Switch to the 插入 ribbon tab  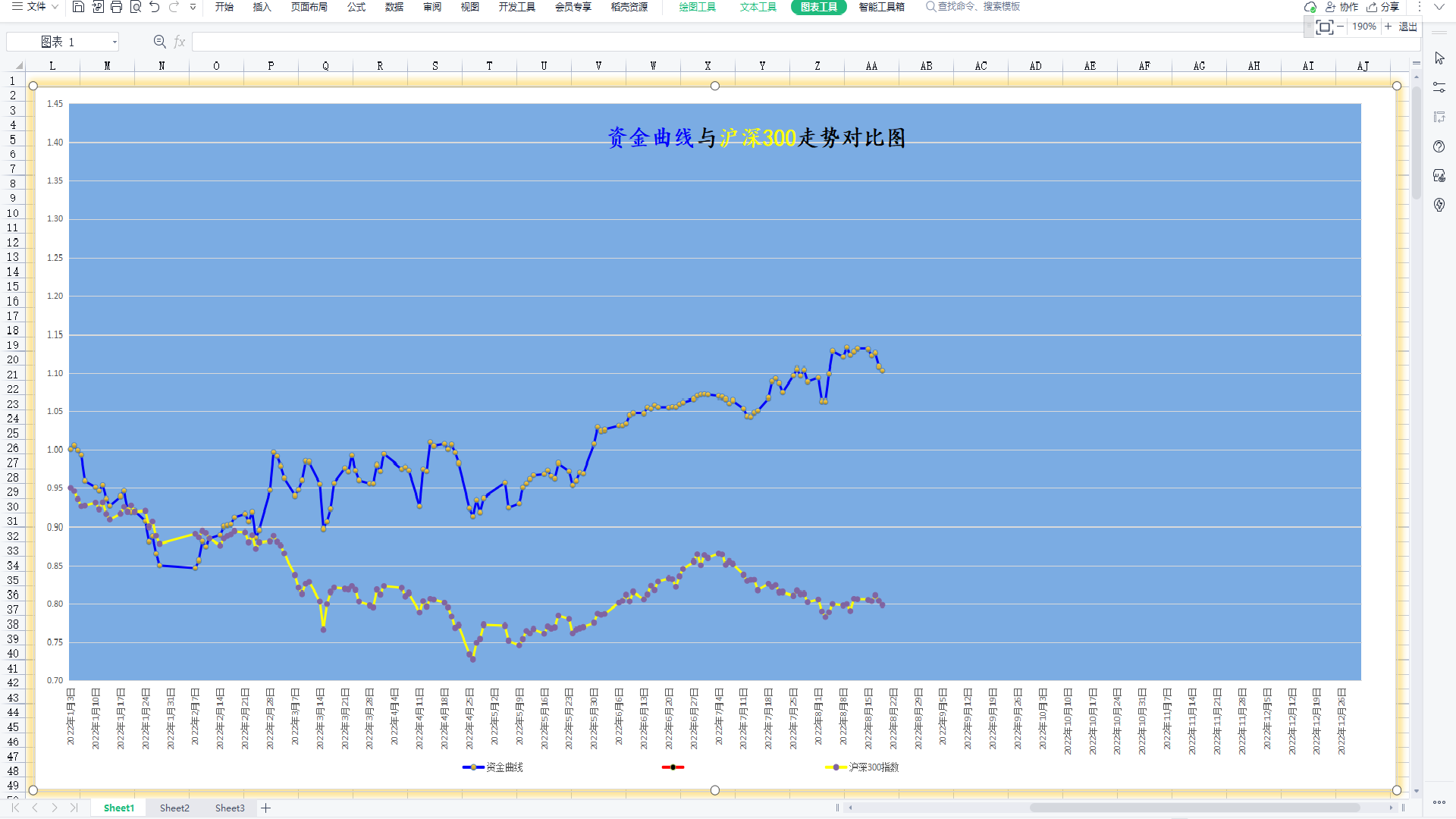coord(262,7)
